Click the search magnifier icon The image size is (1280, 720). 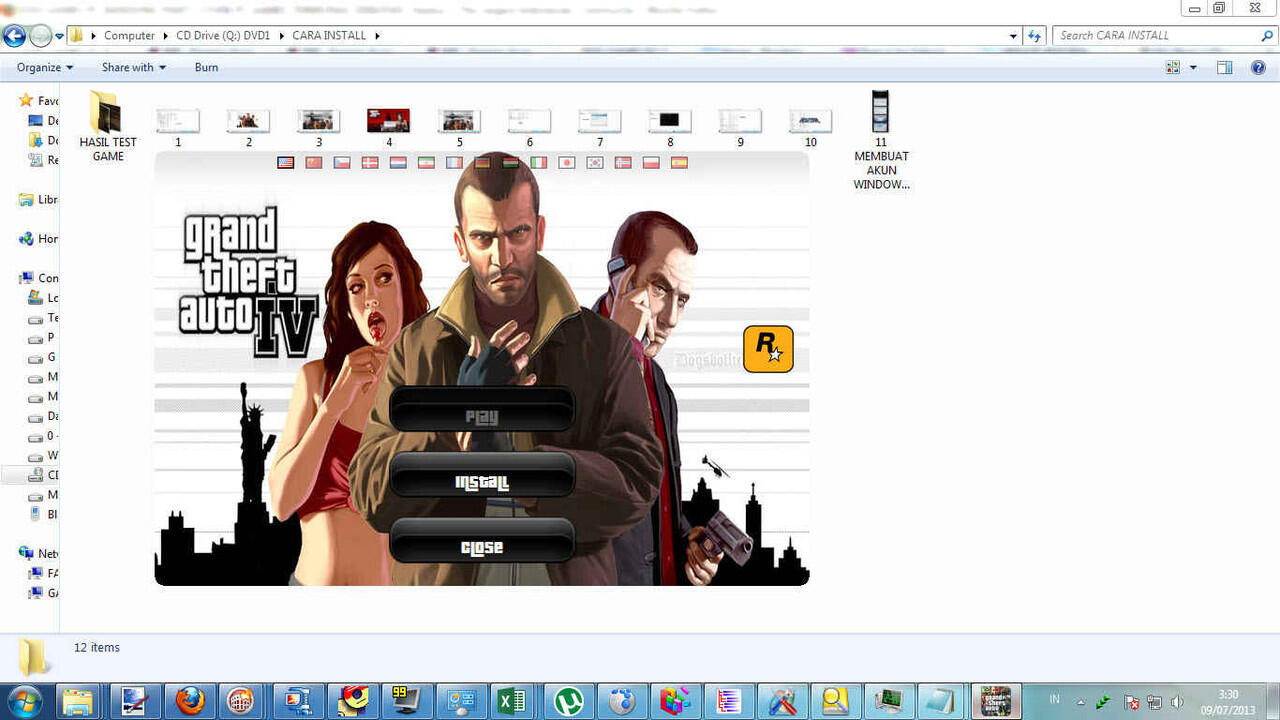click(x=1267, y=35)
